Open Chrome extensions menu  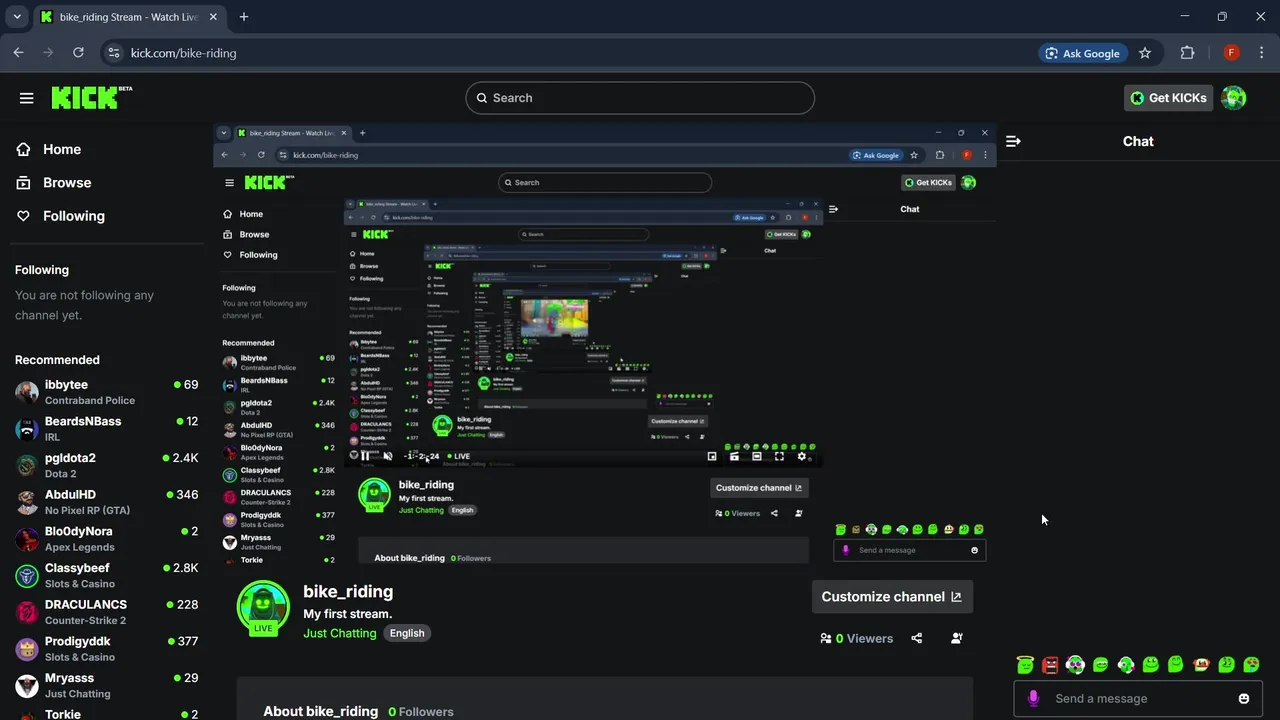pyautogui.click(x=1188, y=53)
